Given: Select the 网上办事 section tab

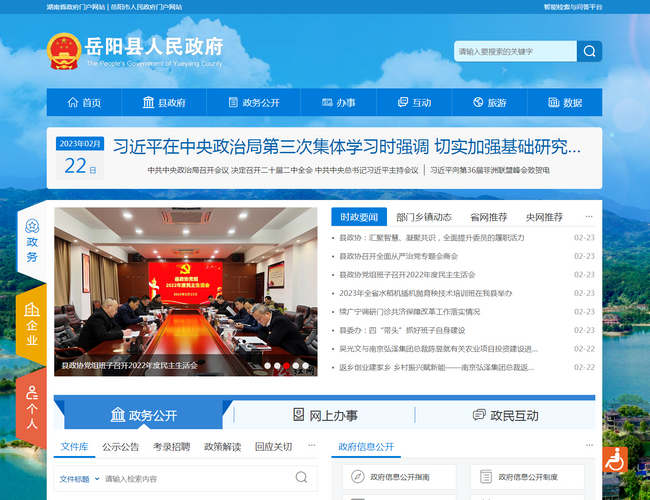Looking at the screenshot, I should coord(325,415).
